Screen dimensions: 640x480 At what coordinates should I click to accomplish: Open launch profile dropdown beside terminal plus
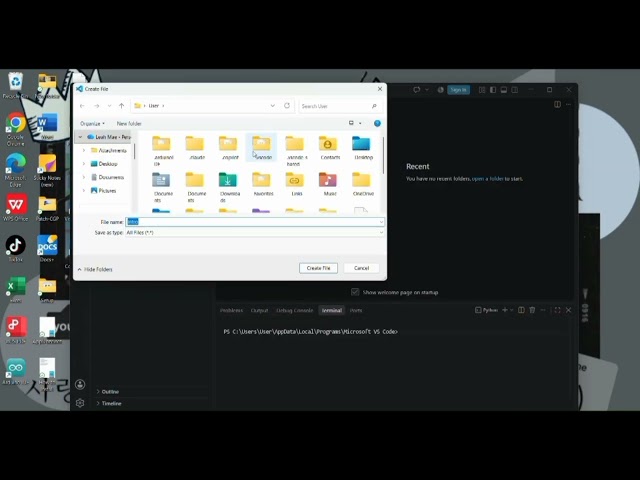pyautogui.click(x=511, y=310)
